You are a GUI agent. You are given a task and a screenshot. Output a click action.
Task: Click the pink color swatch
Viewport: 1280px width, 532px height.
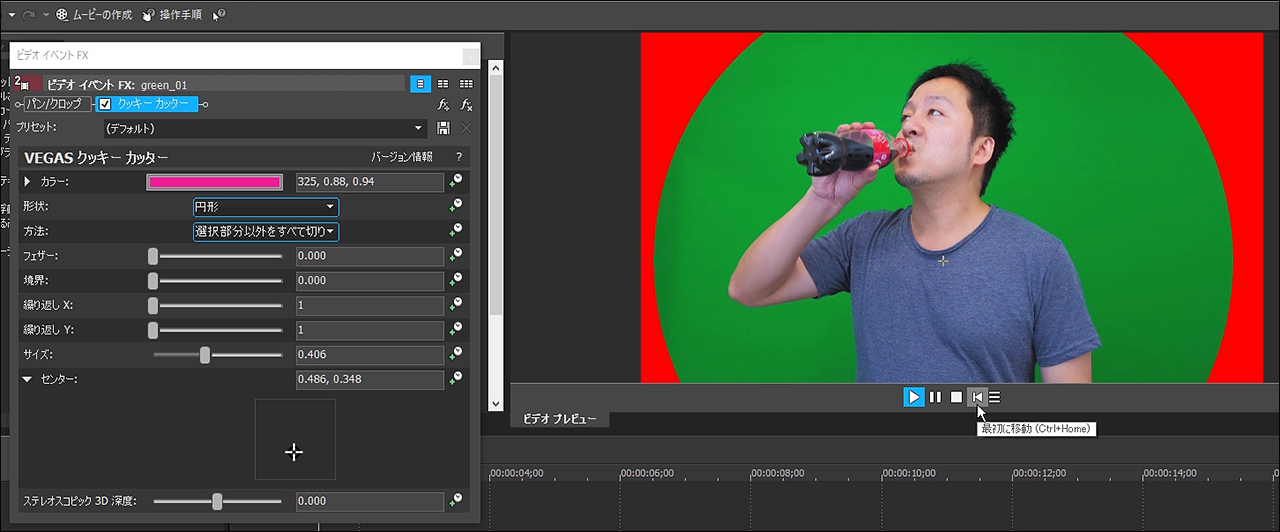click(x=215, y=182)
